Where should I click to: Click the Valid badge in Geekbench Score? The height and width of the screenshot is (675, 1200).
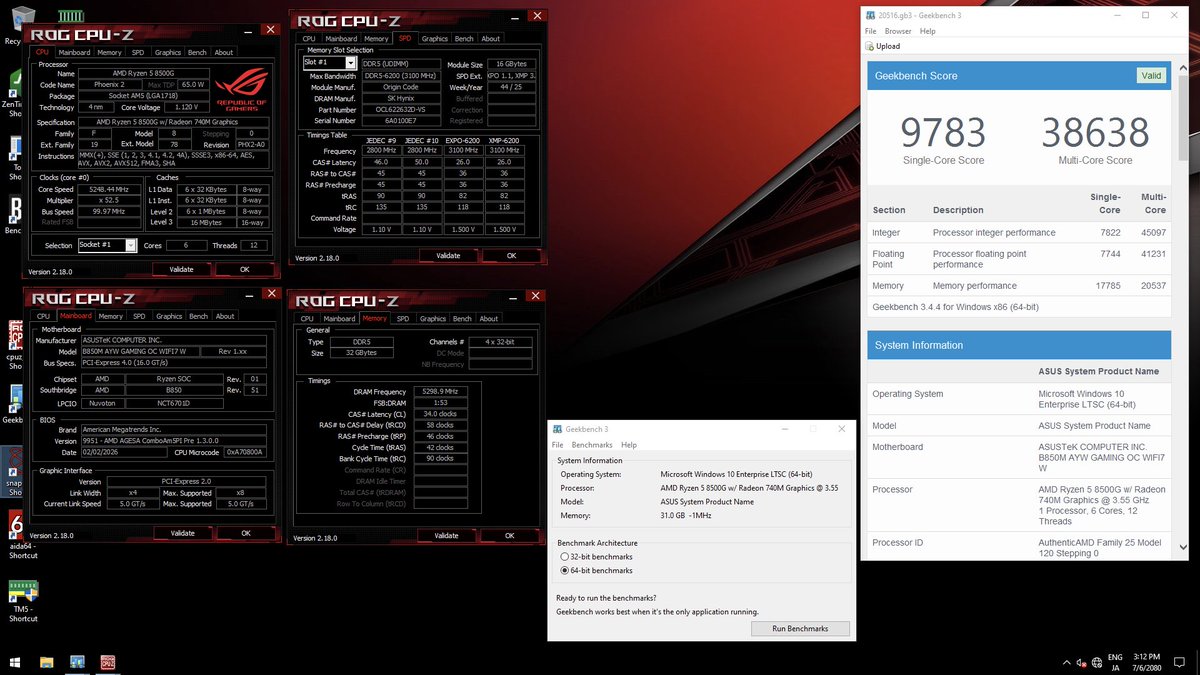click(x=1151, y=76)
